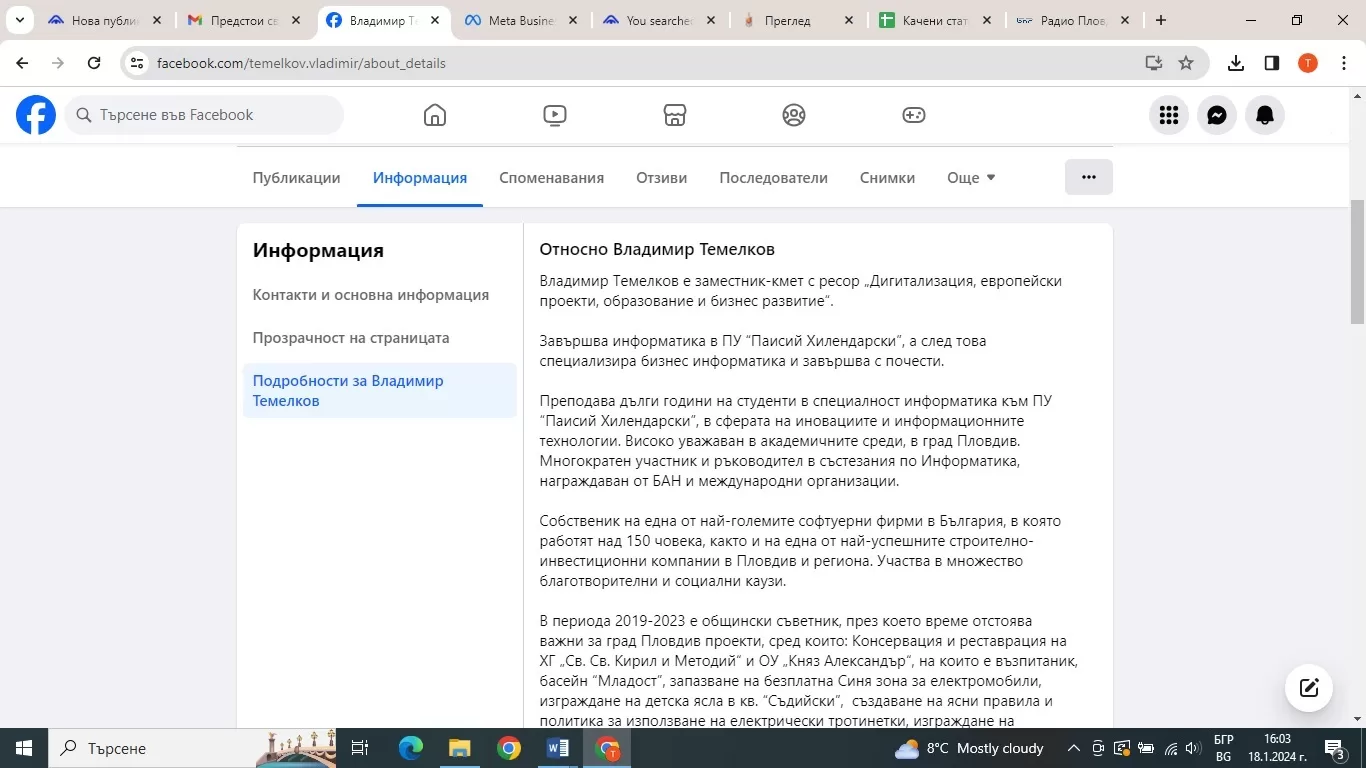Open the Facebook Video icon
Viewport: 1366px width, 768px height.
pos(555,115)
